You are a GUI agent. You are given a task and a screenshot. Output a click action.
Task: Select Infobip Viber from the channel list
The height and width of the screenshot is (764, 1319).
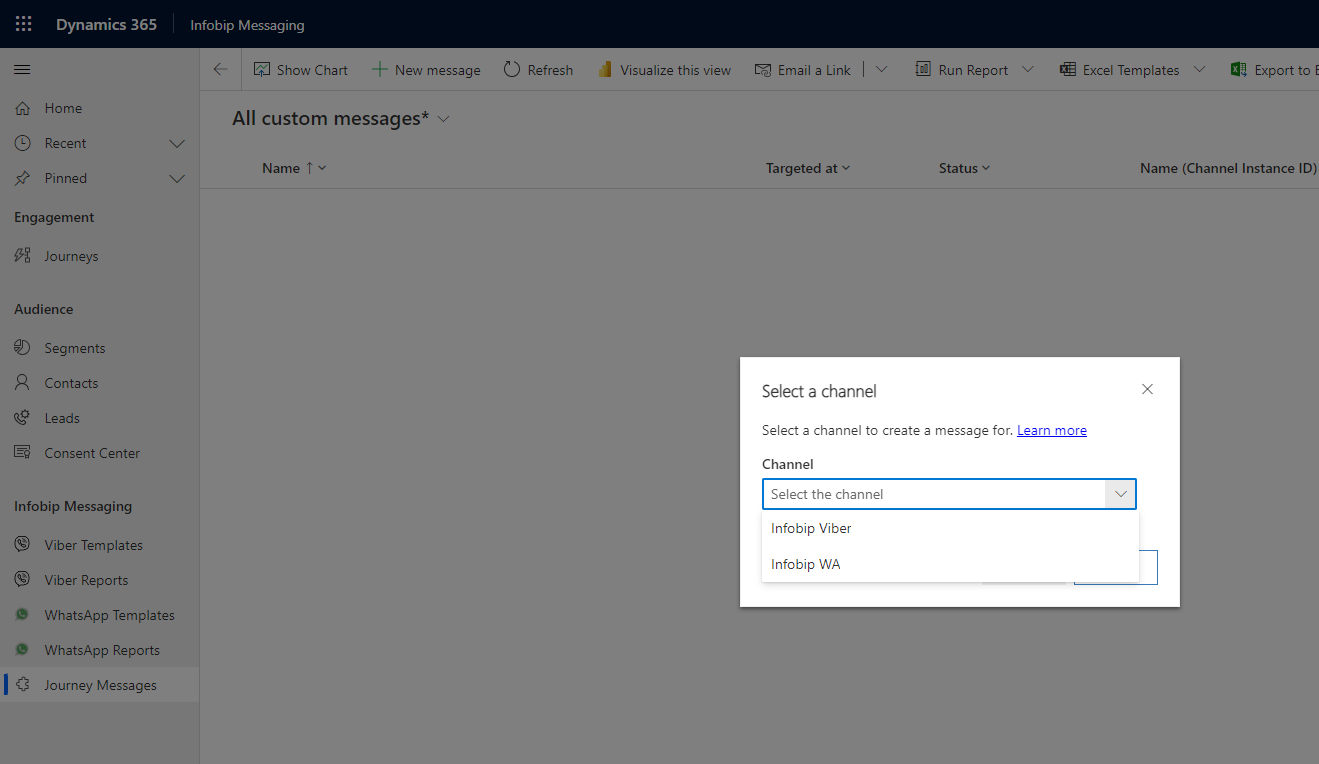[810, 528]
